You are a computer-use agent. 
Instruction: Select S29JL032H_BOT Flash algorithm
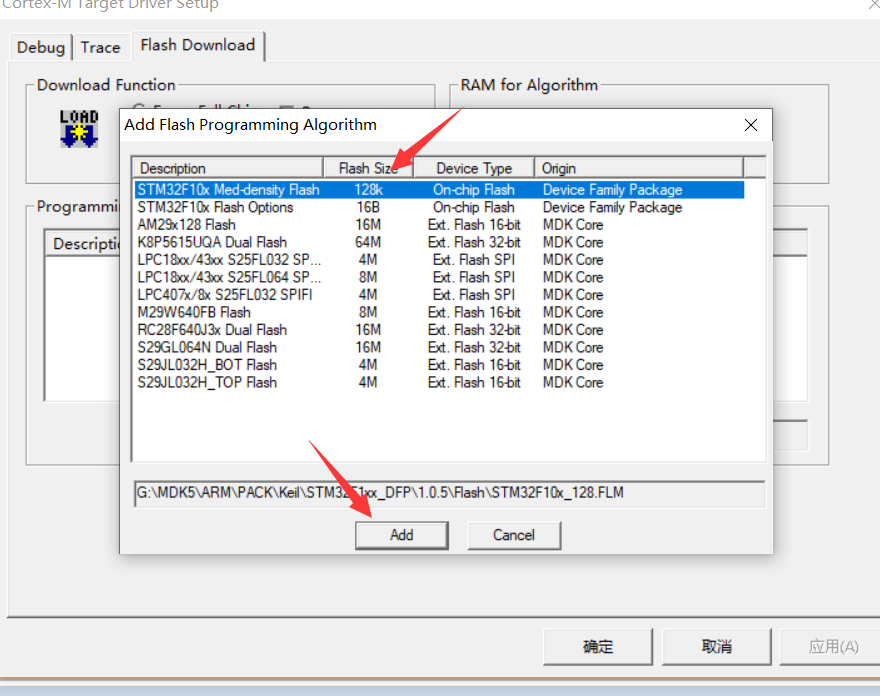click(x=439, y=364)
